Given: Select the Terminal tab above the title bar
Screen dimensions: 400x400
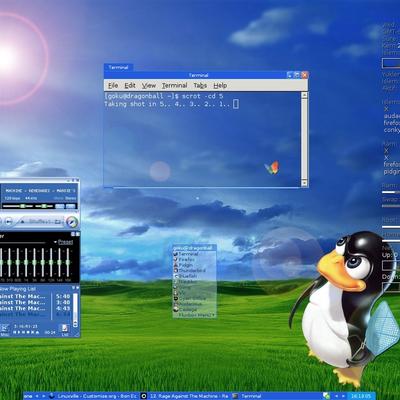Looking at the screenshot, I should pos(118,67).
